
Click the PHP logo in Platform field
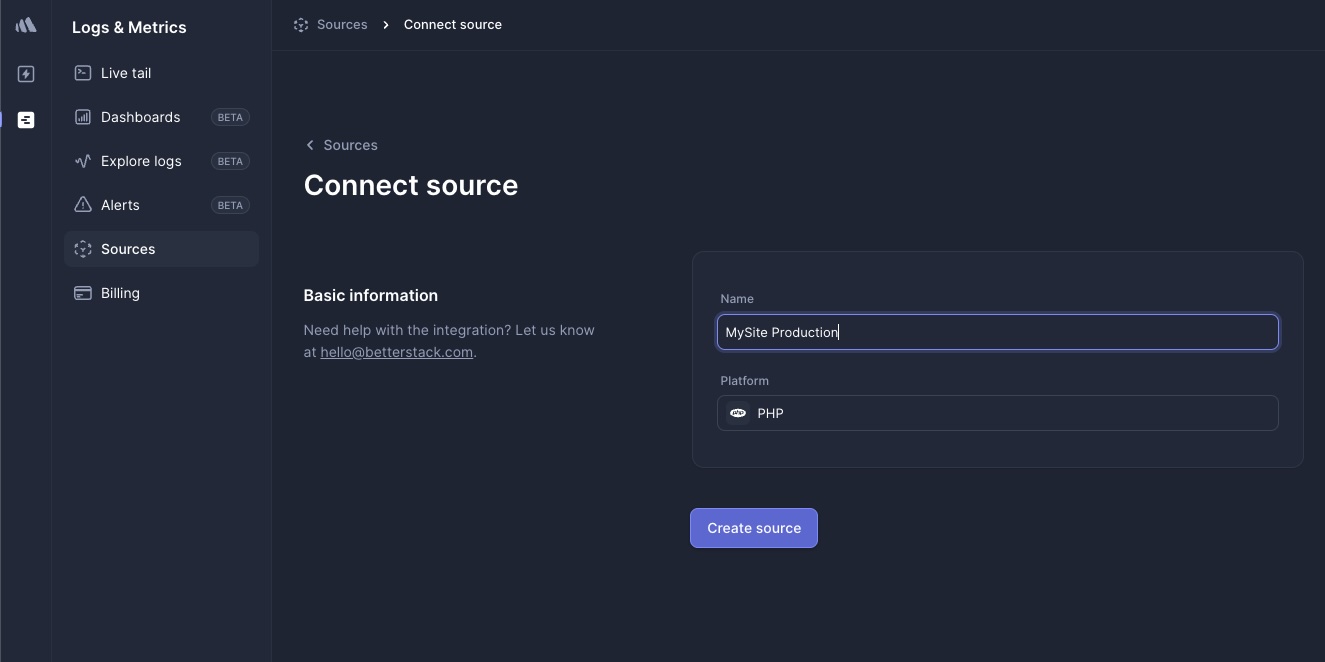738,413
